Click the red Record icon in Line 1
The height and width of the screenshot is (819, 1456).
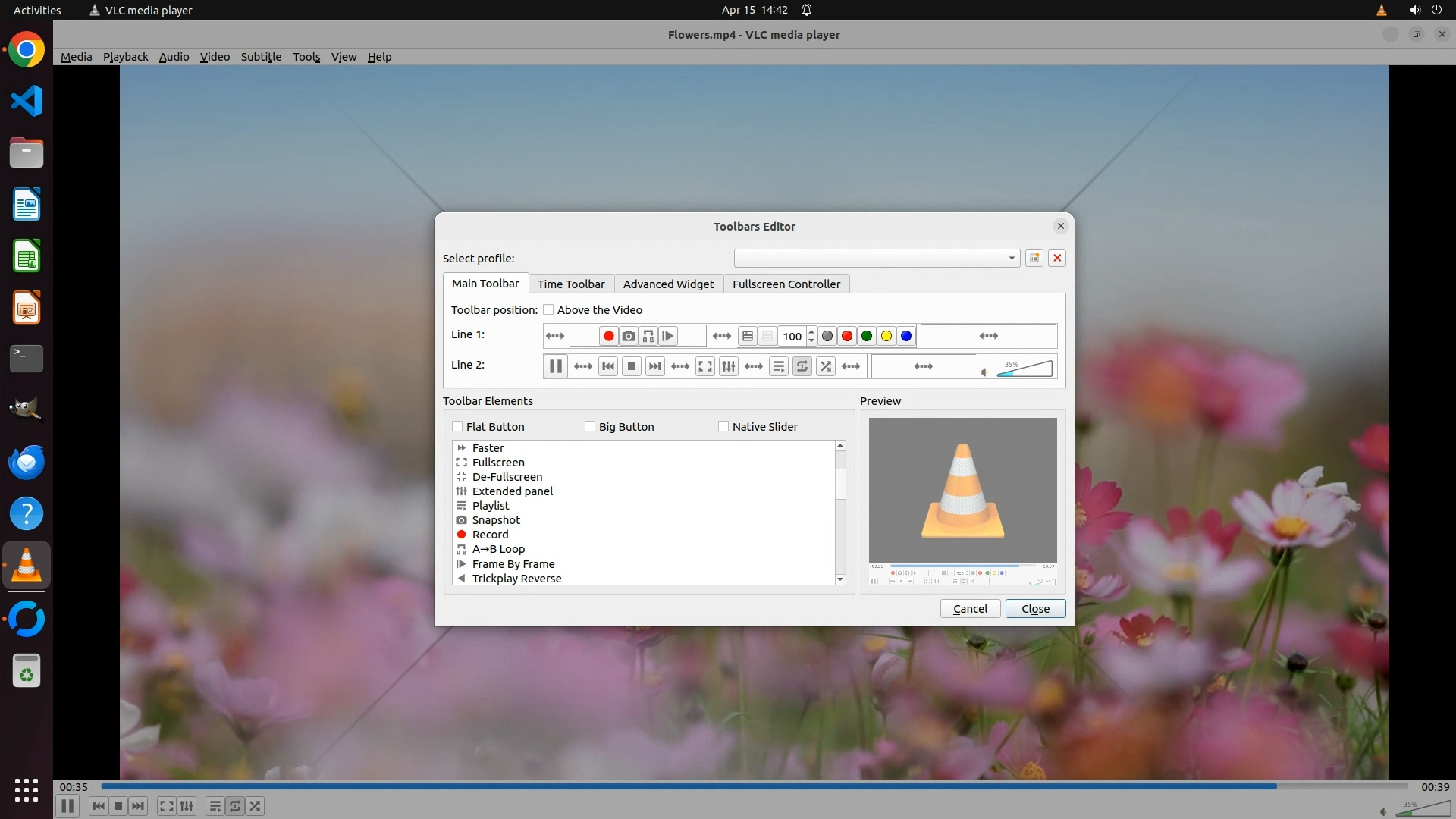click(608, 336)
